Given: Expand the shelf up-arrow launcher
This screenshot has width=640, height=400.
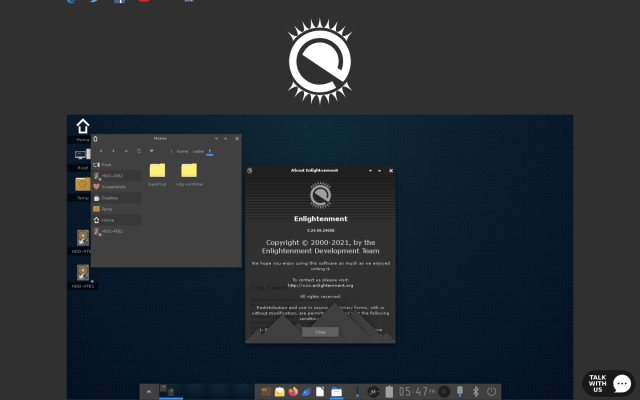Looking at the screenshot, I should click(x=149, y=392).
